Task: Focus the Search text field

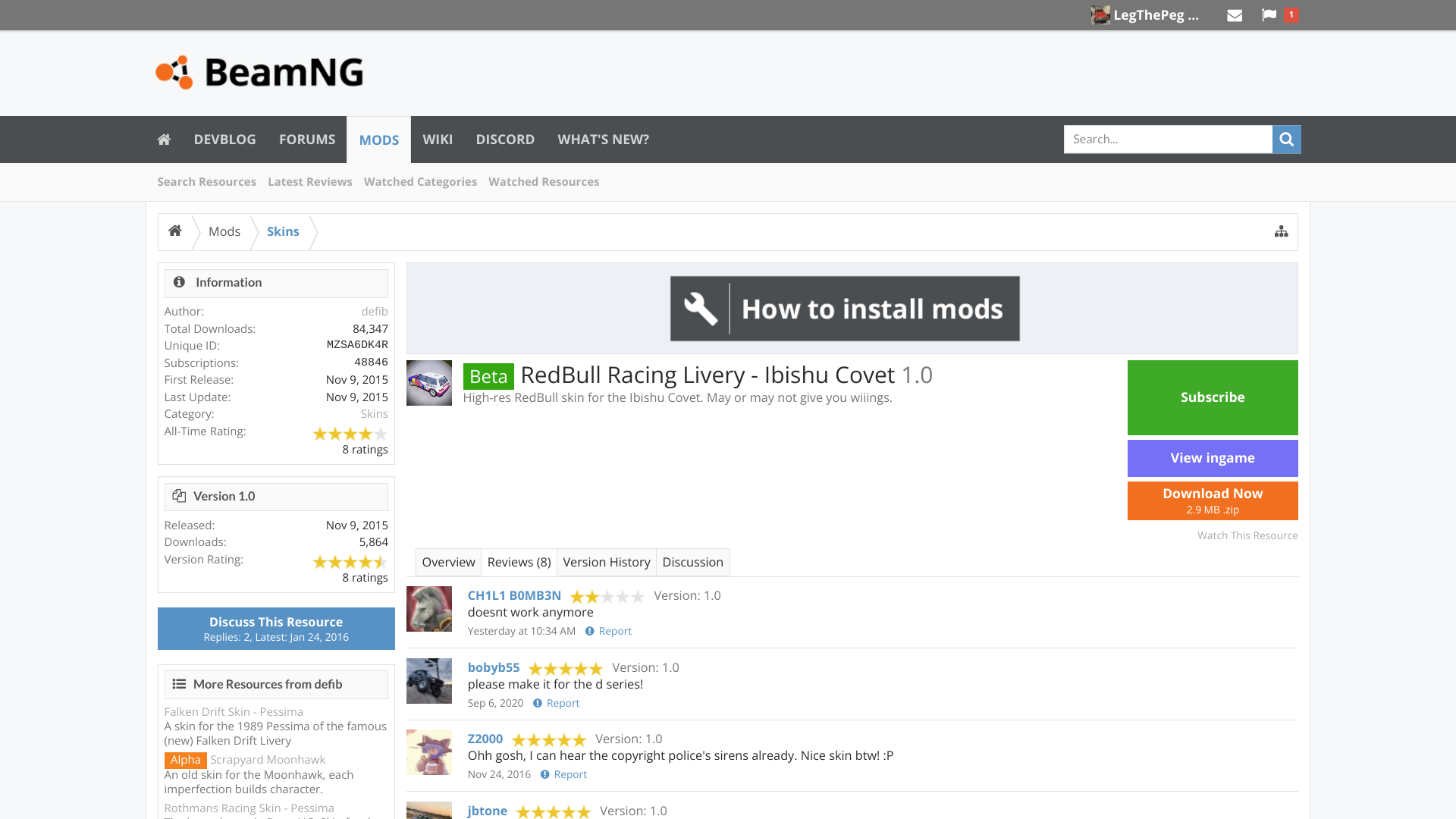Action: [x=1167, y=140]
